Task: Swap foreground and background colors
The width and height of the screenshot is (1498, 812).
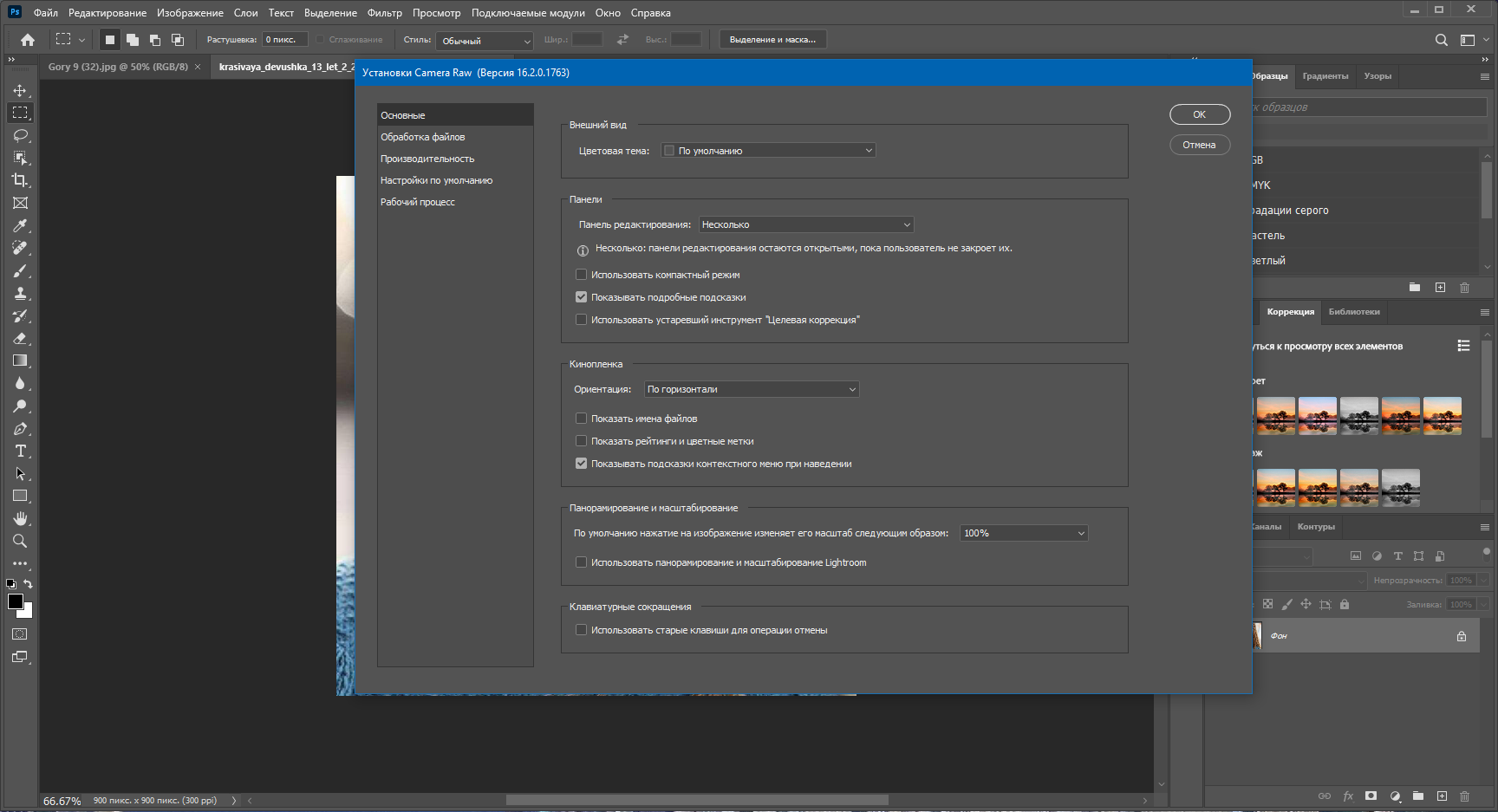Action: [28, 584]
